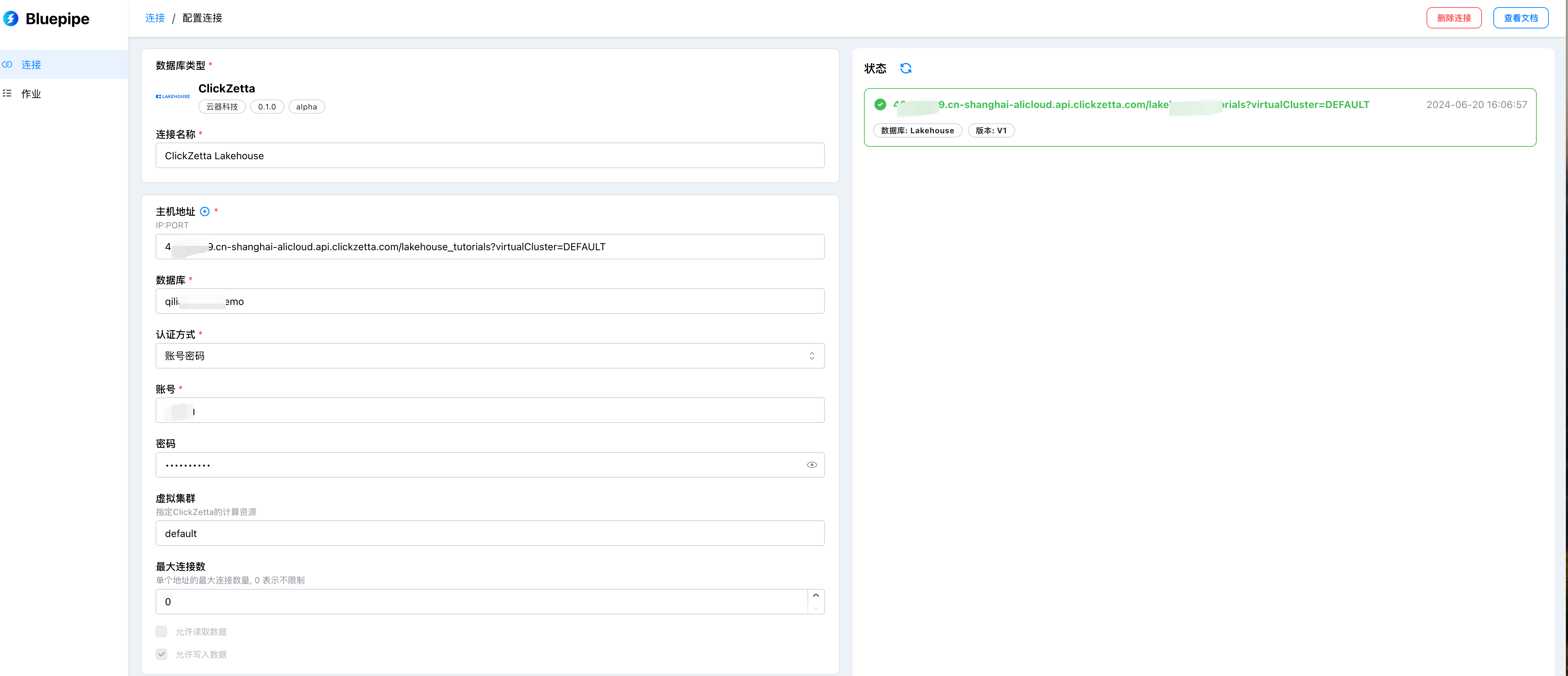Toggle the 允许读取数据 checkbox

(x=161, y=632)
